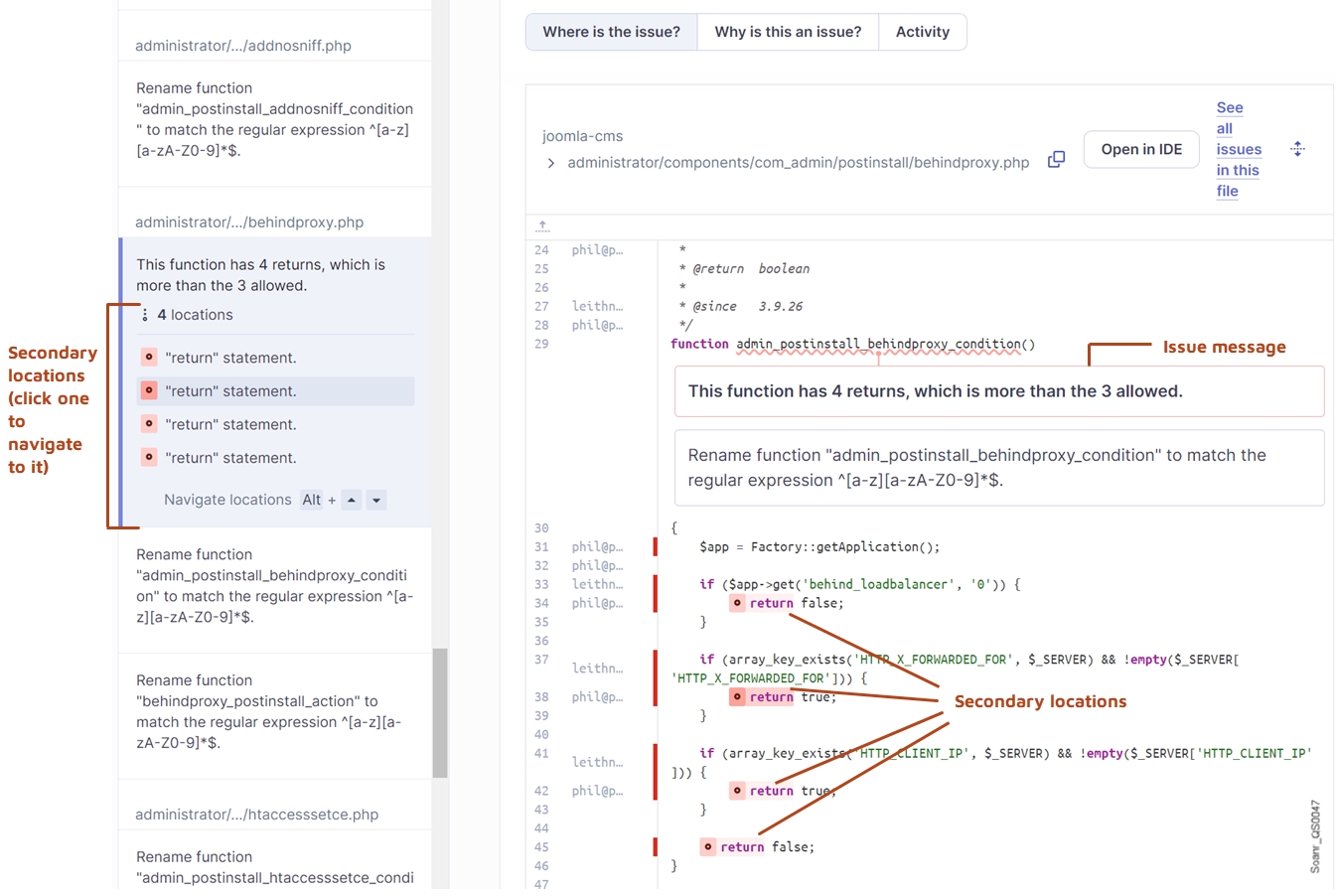Follow 'See all issues in this file' link
Screen dimensions: 1336x896
[1237, 149]
